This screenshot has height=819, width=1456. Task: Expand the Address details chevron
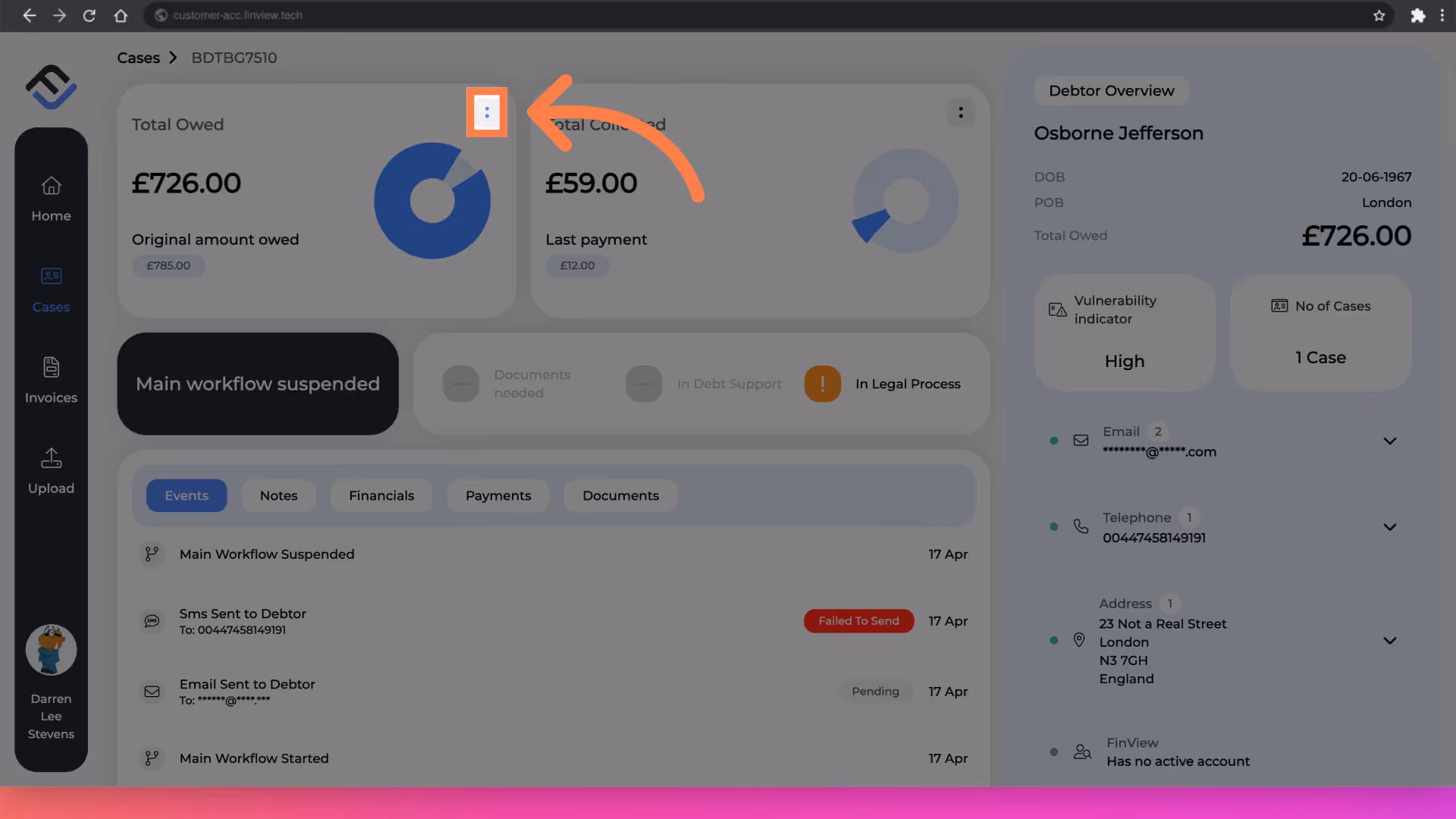(x=1389, y=641)
